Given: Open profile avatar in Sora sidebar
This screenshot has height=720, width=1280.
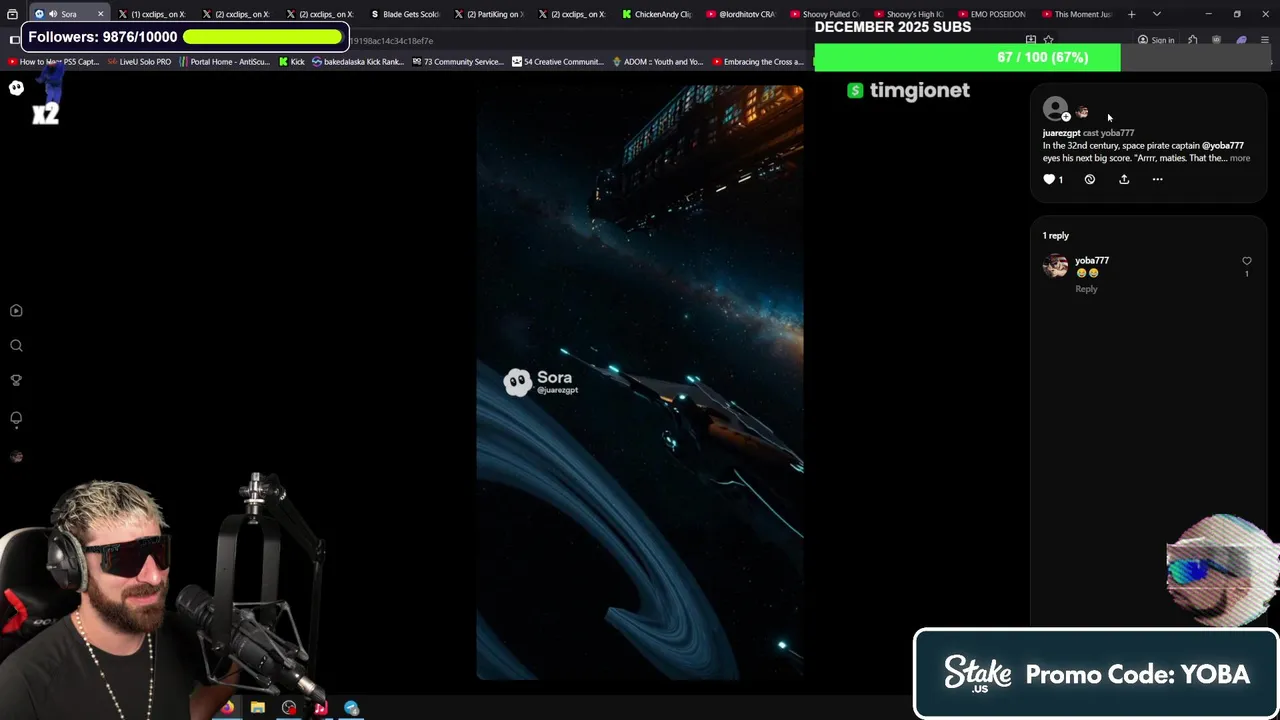Looking at the screenshot, I should click(x=16, y=456).
